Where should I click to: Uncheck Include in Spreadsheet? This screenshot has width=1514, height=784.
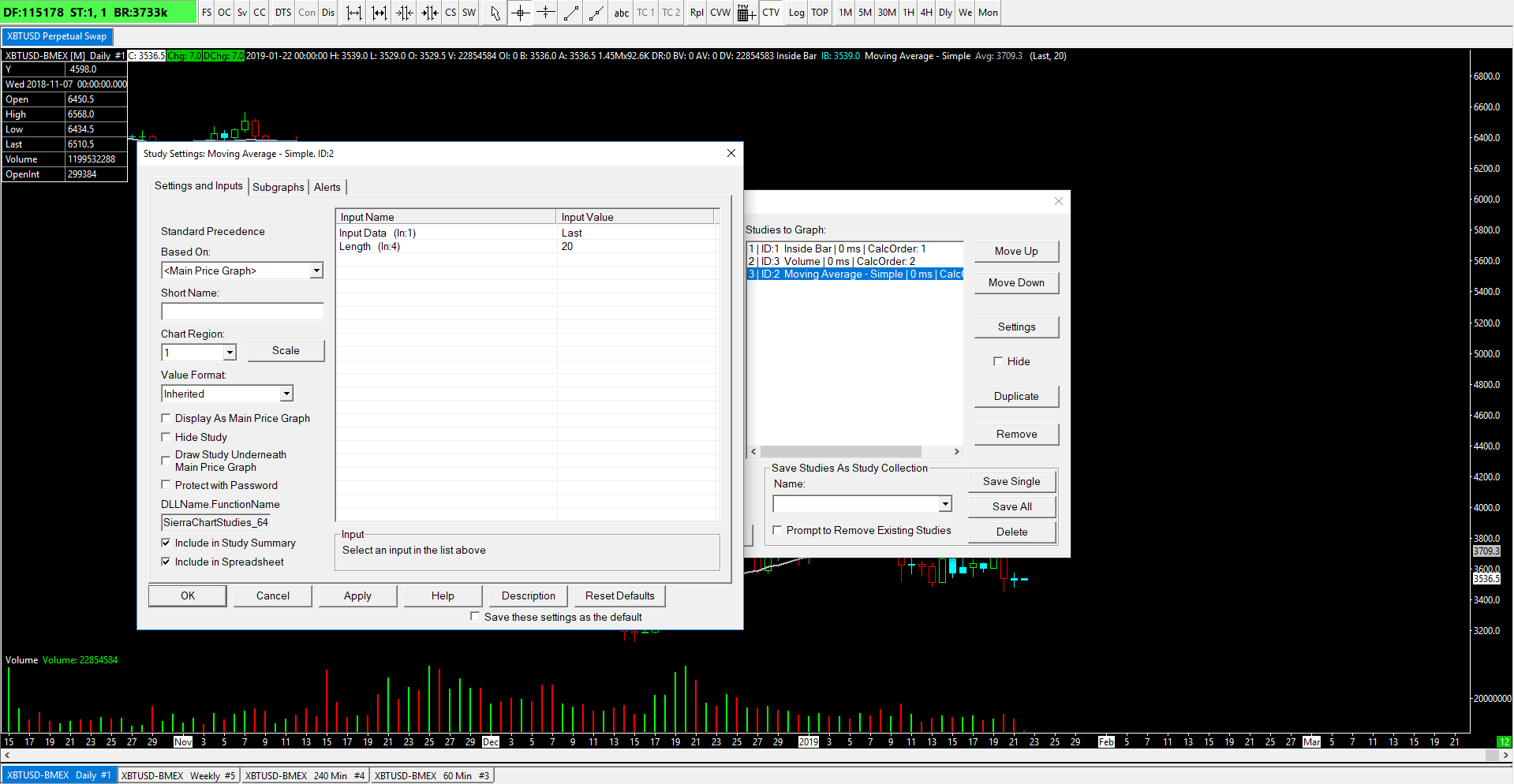coord(166,562)
